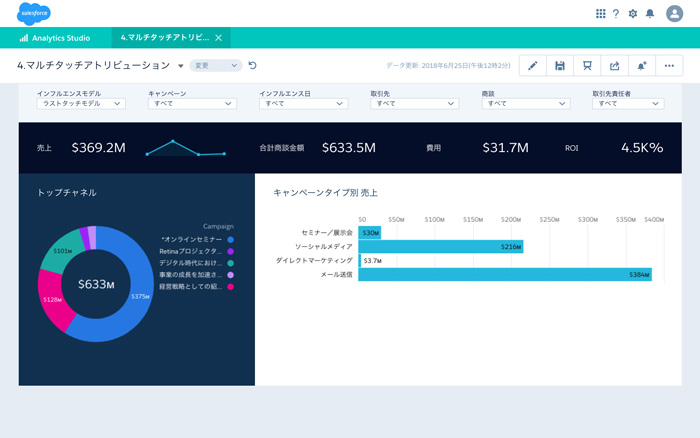Viewport: 700px width, 438px height.
Task: Save the dashboard with floppy disk icon
Action: [x=560, y=66]
